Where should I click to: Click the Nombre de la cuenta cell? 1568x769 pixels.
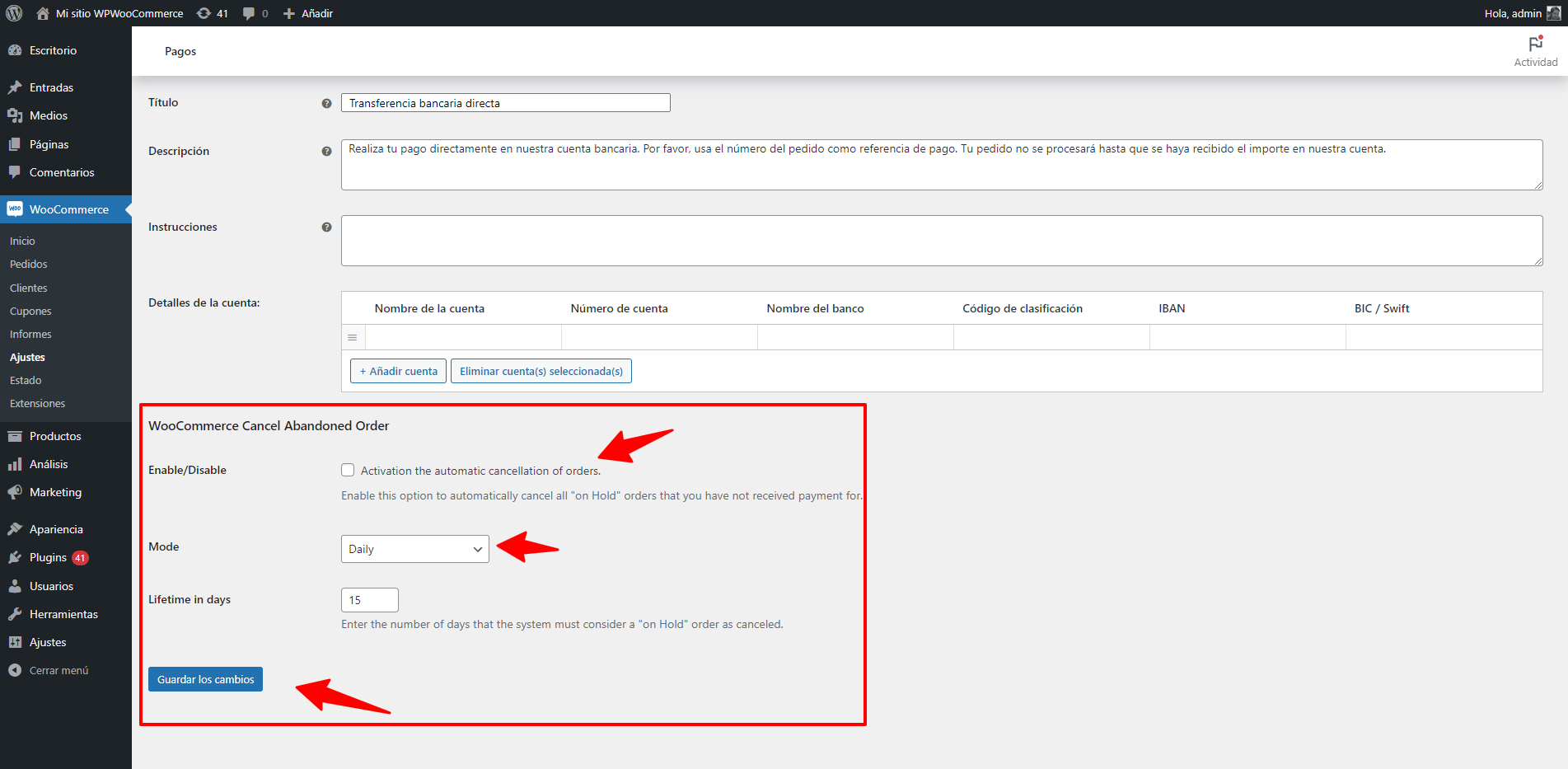click(463, 337)
